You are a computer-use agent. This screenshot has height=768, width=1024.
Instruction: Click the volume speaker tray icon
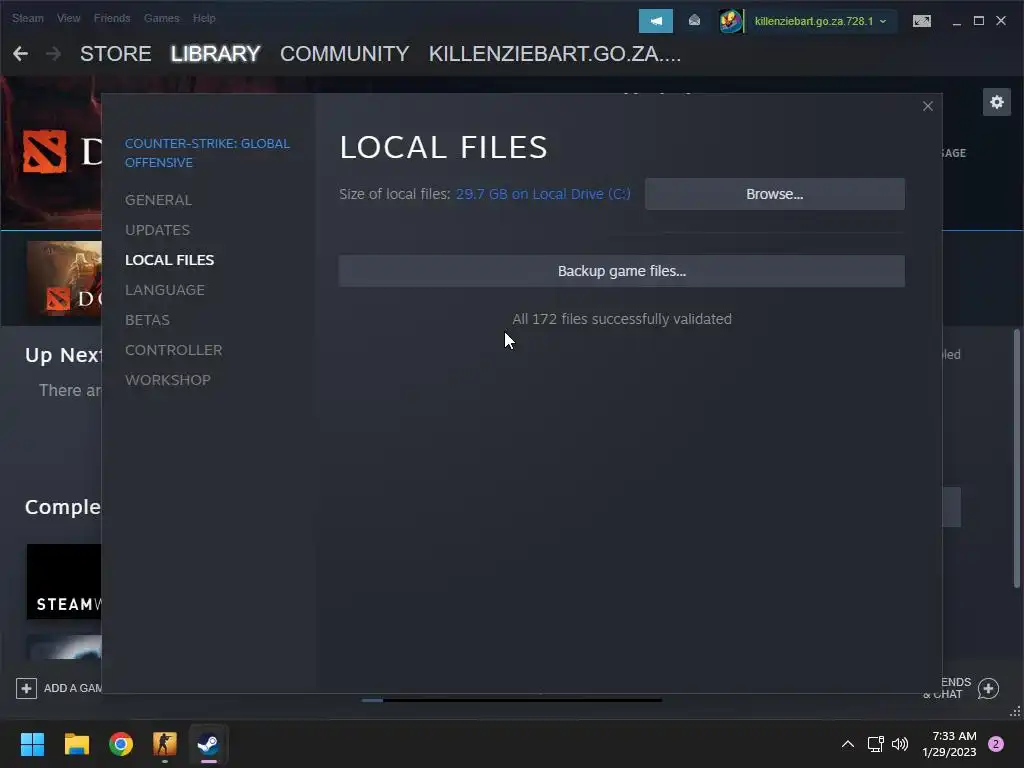(x=900, y=744)
